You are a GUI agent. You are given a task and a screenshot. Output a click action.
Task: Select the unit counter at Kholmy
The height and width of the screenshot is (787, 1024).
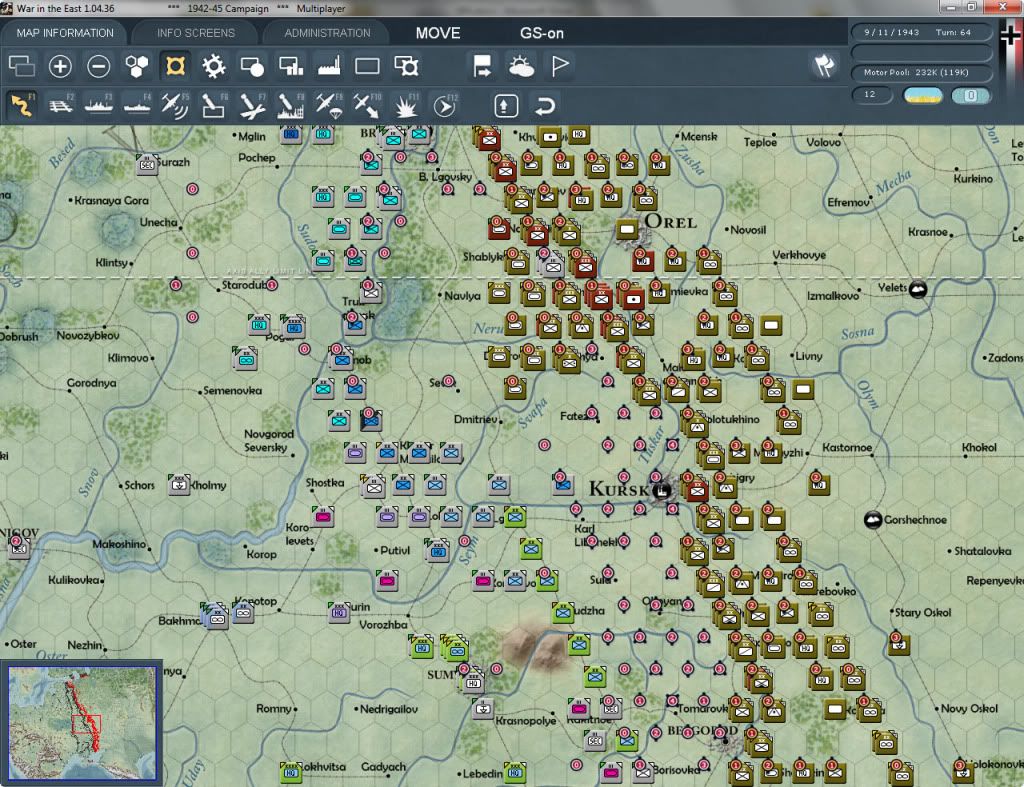pyautogui.click(x=179, y=485)
